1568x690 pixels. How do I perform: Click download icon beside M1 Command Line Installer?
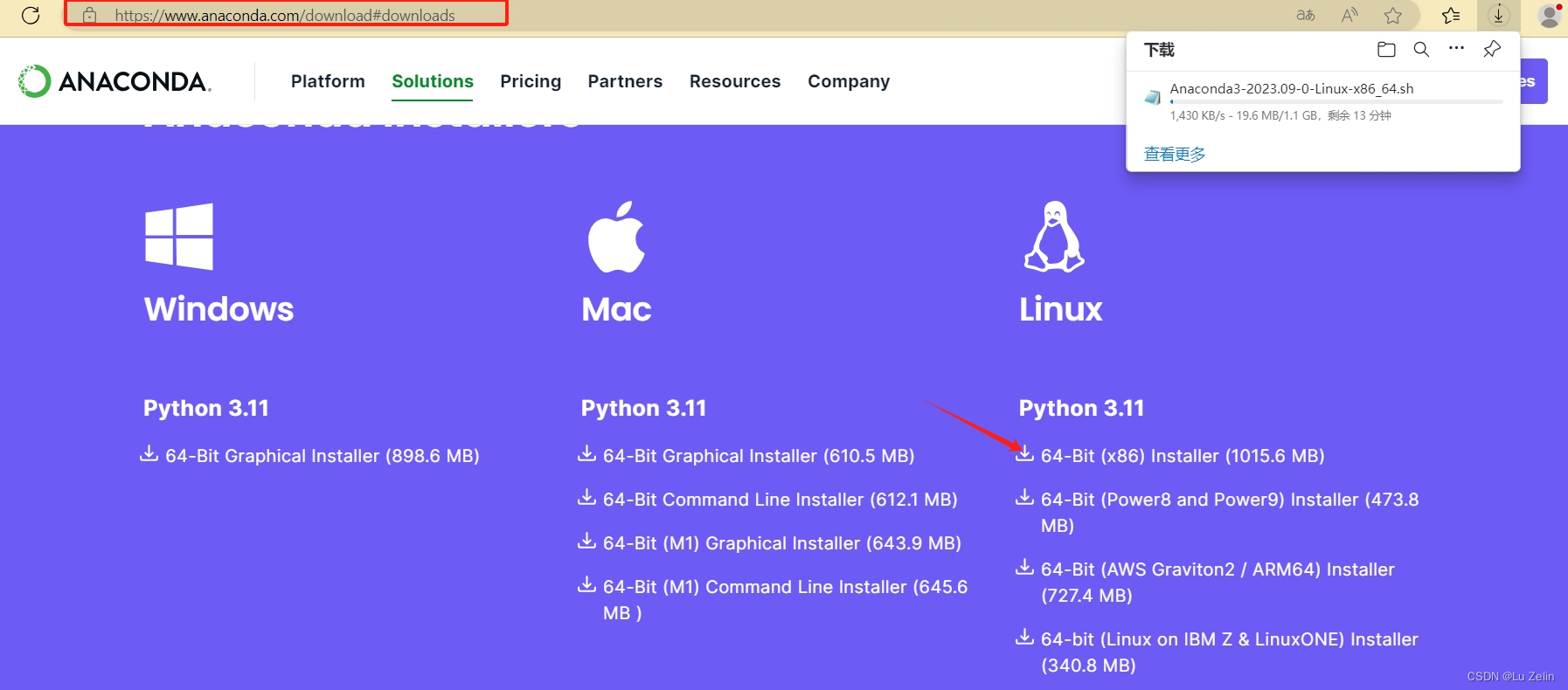pos(587,584)
